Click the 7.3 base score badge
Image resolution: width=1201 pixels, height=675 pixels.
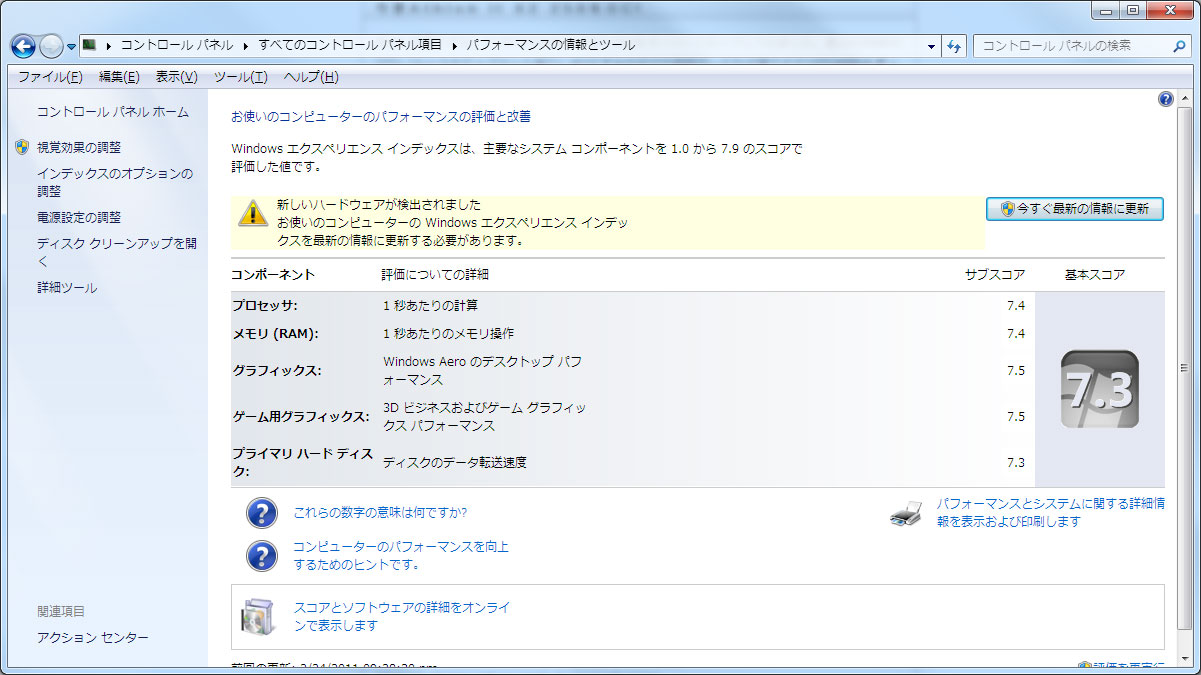(1099, 389)
